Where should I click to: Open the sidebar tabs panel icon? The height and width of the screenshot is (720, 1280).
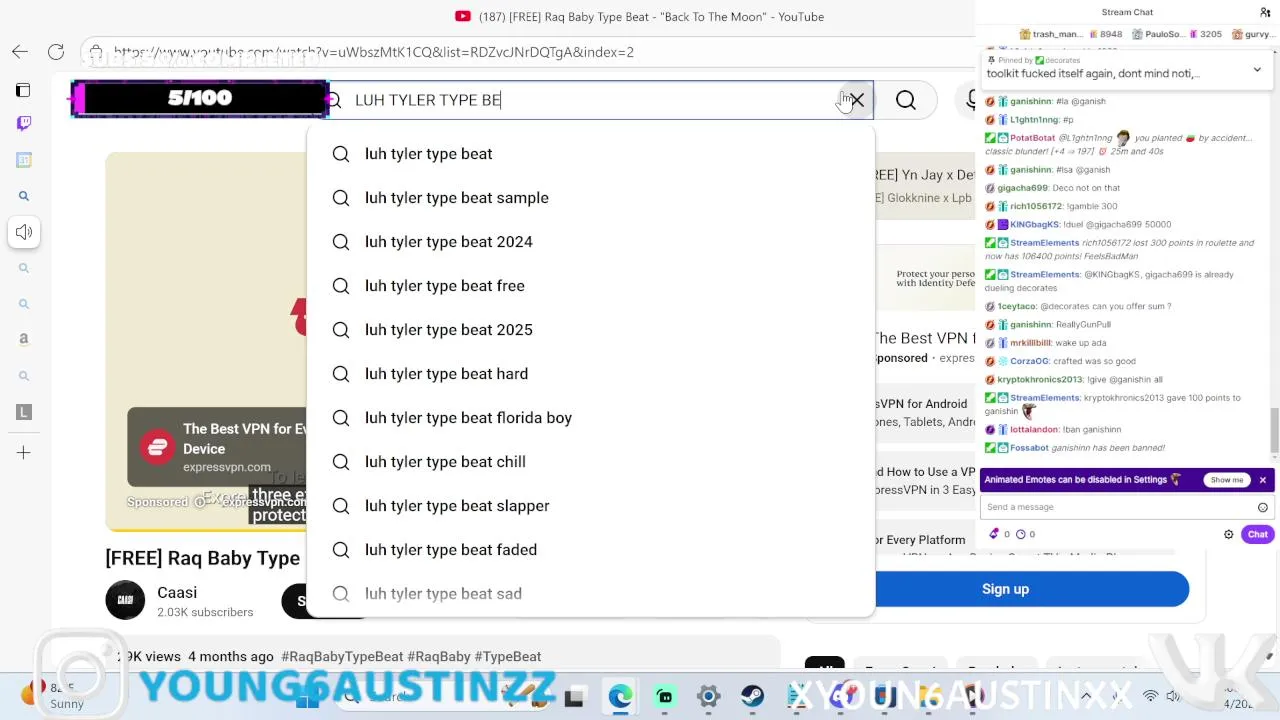tap(24, 90)
